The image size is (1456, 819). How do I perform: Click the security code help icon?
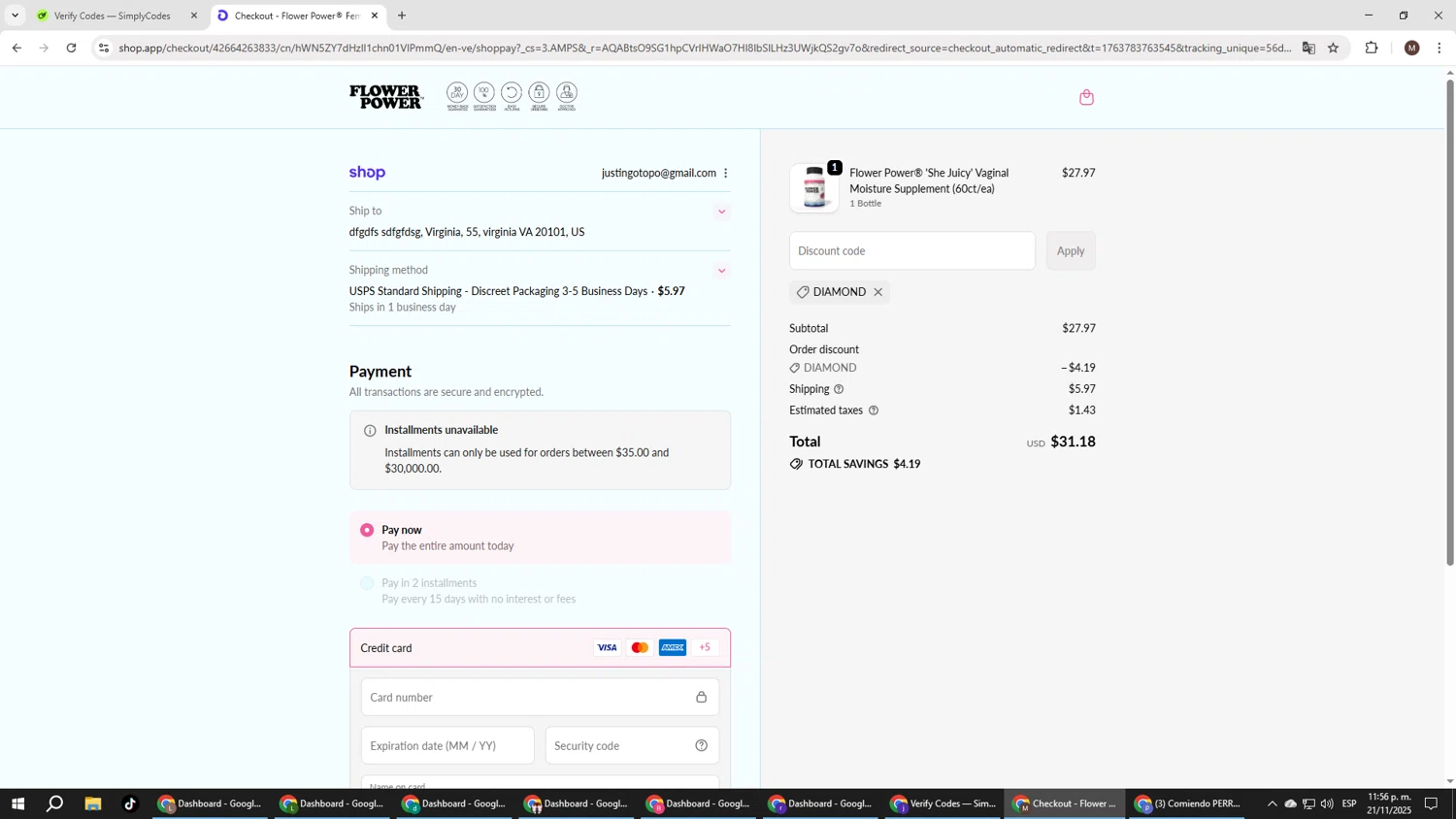[701, 745]
